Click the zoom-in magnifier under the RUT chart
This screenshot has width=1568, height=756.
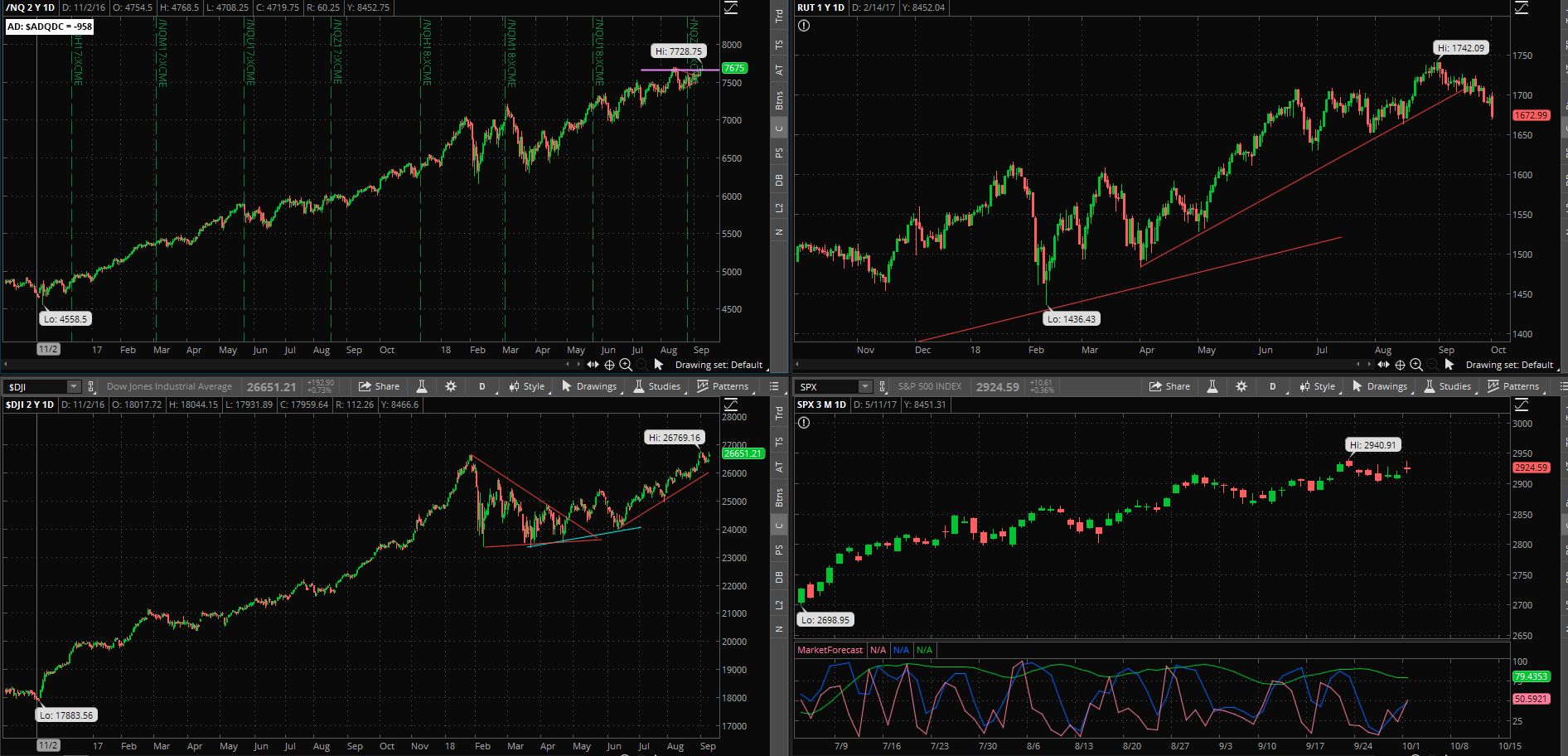(1416, 365)
